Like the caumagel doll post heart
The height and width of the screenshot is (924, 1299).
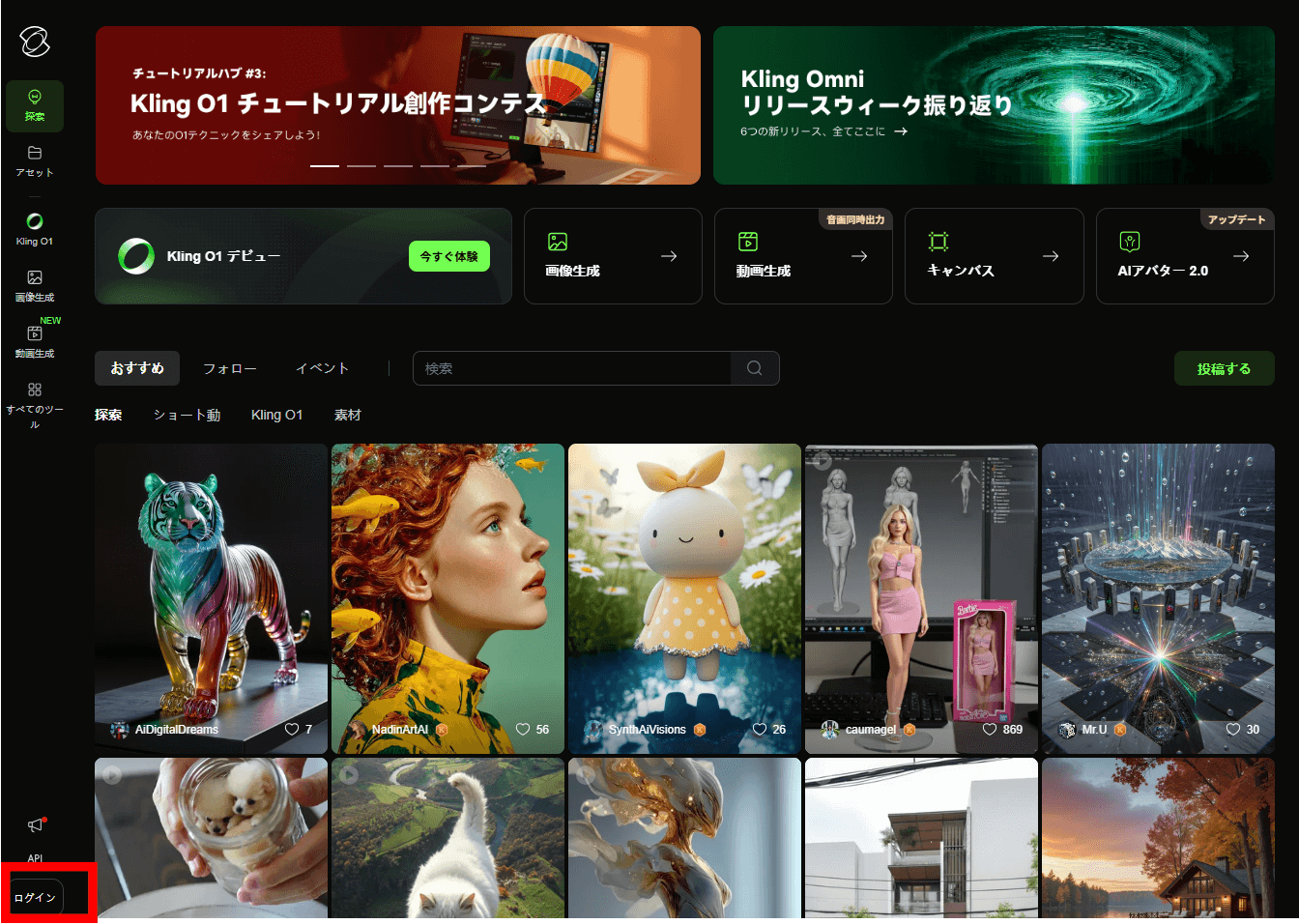coord(990,729)
